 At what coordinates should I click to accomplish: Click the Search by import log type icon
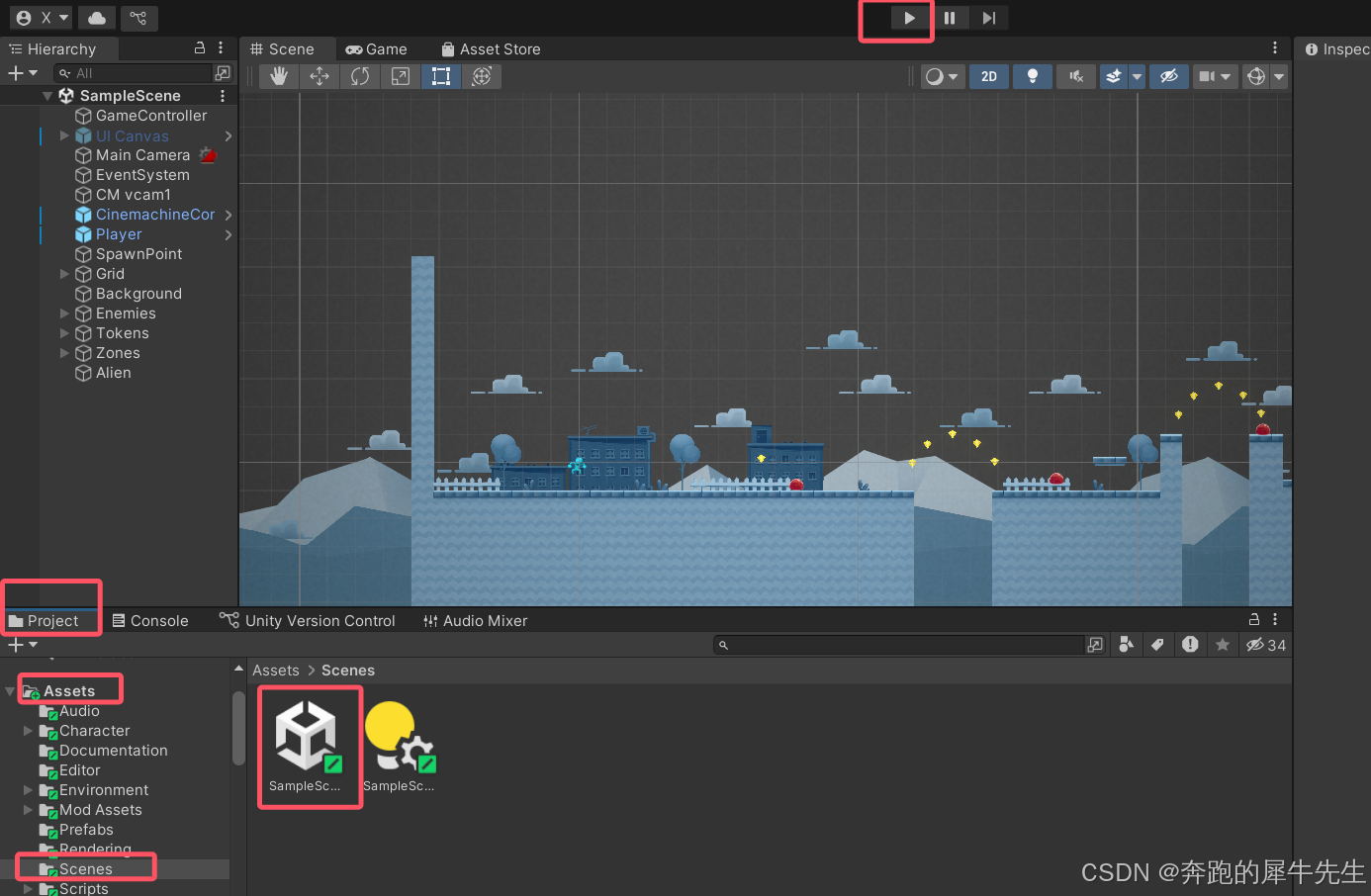[1190, 645]
